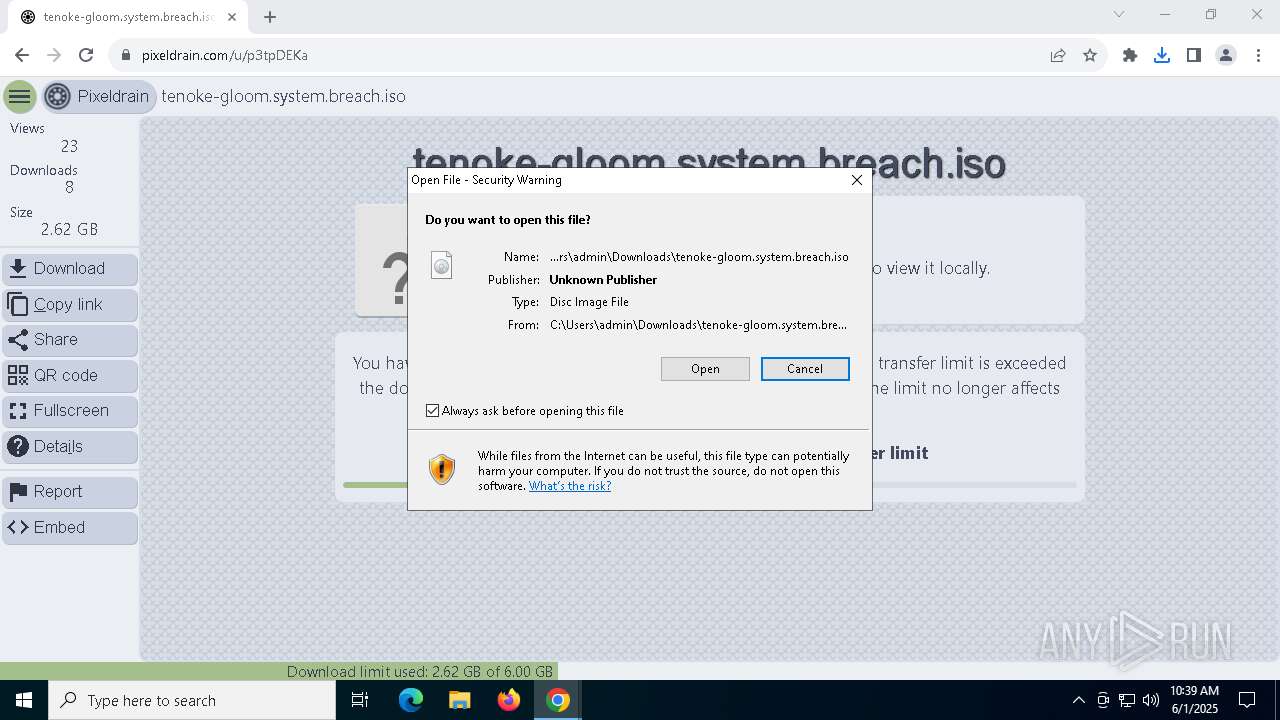Share this page from address bar
The height and width of the screenshot is (720, 1280).
(x=1058, y=55)
